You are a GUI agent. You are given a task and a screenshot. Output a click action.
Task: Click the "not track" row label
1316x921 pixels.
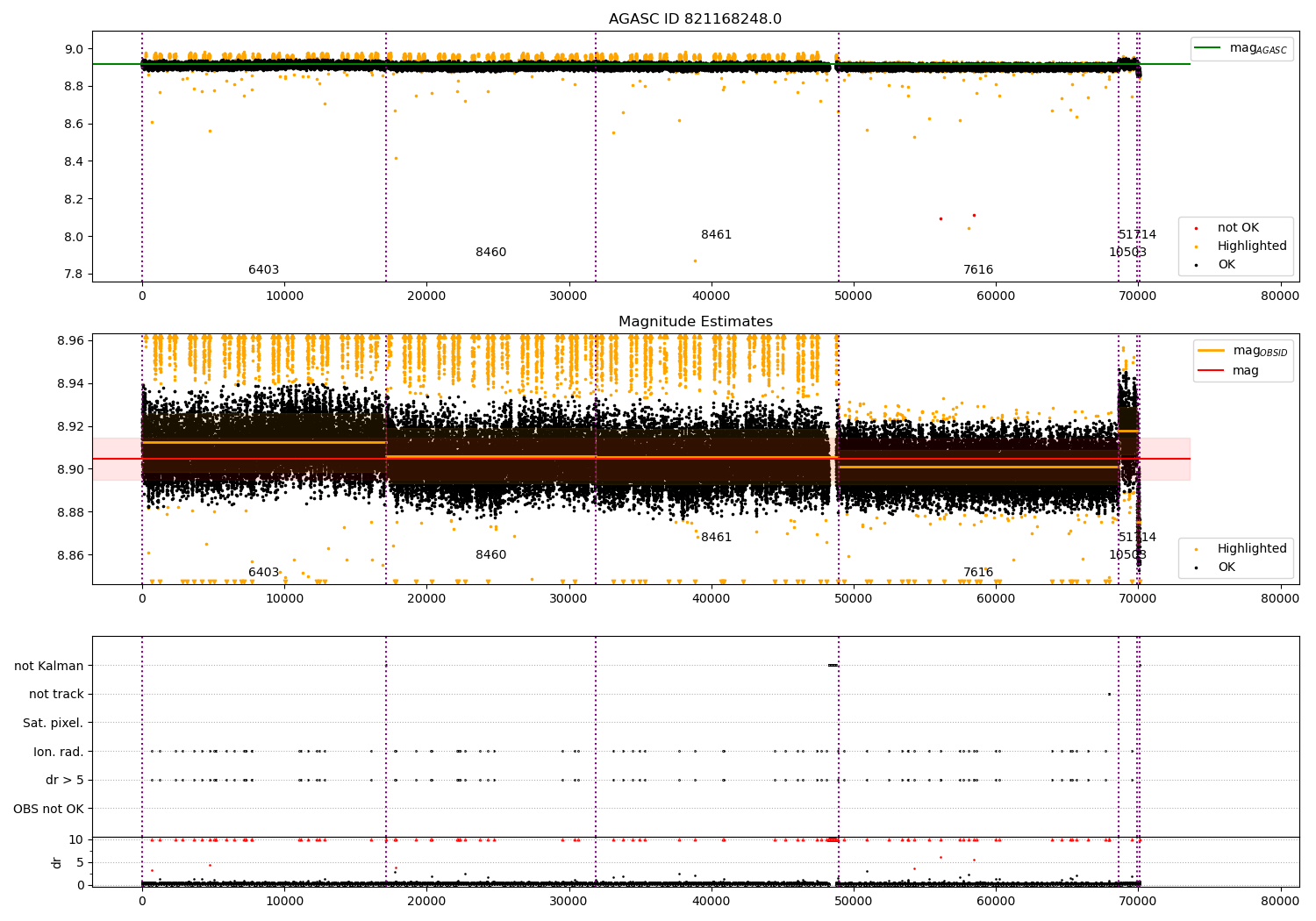[56, 695]
